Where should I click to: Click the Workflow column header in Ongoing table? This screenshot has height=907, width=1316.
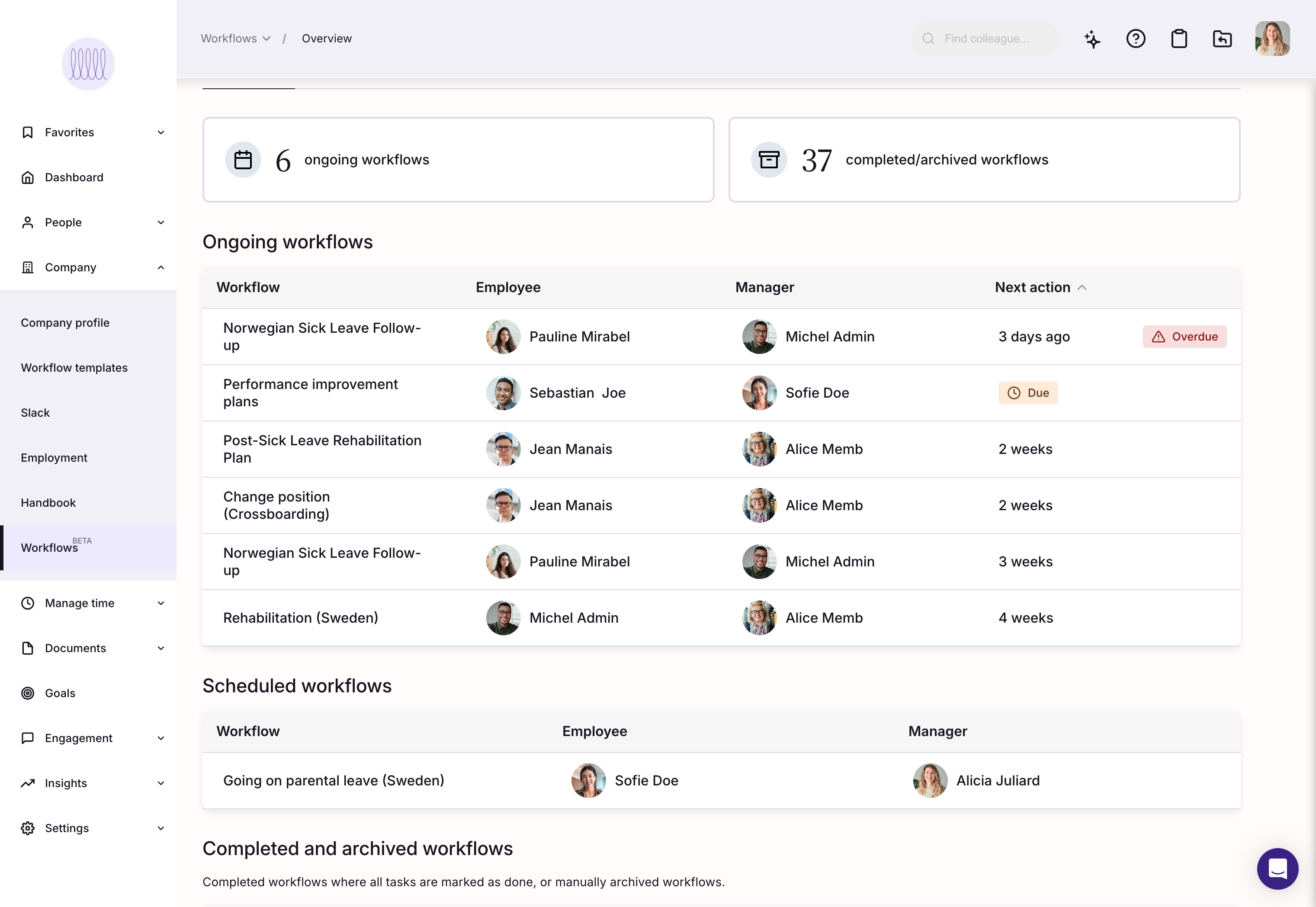(248, 288)
